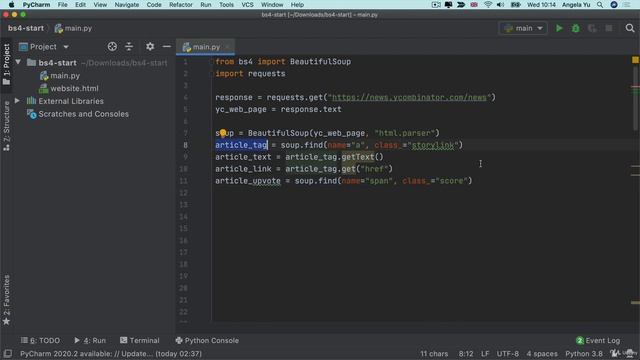640x360 pixels.
Task: Open the main run configuration dropdown
Action: [x=523, y=28]
